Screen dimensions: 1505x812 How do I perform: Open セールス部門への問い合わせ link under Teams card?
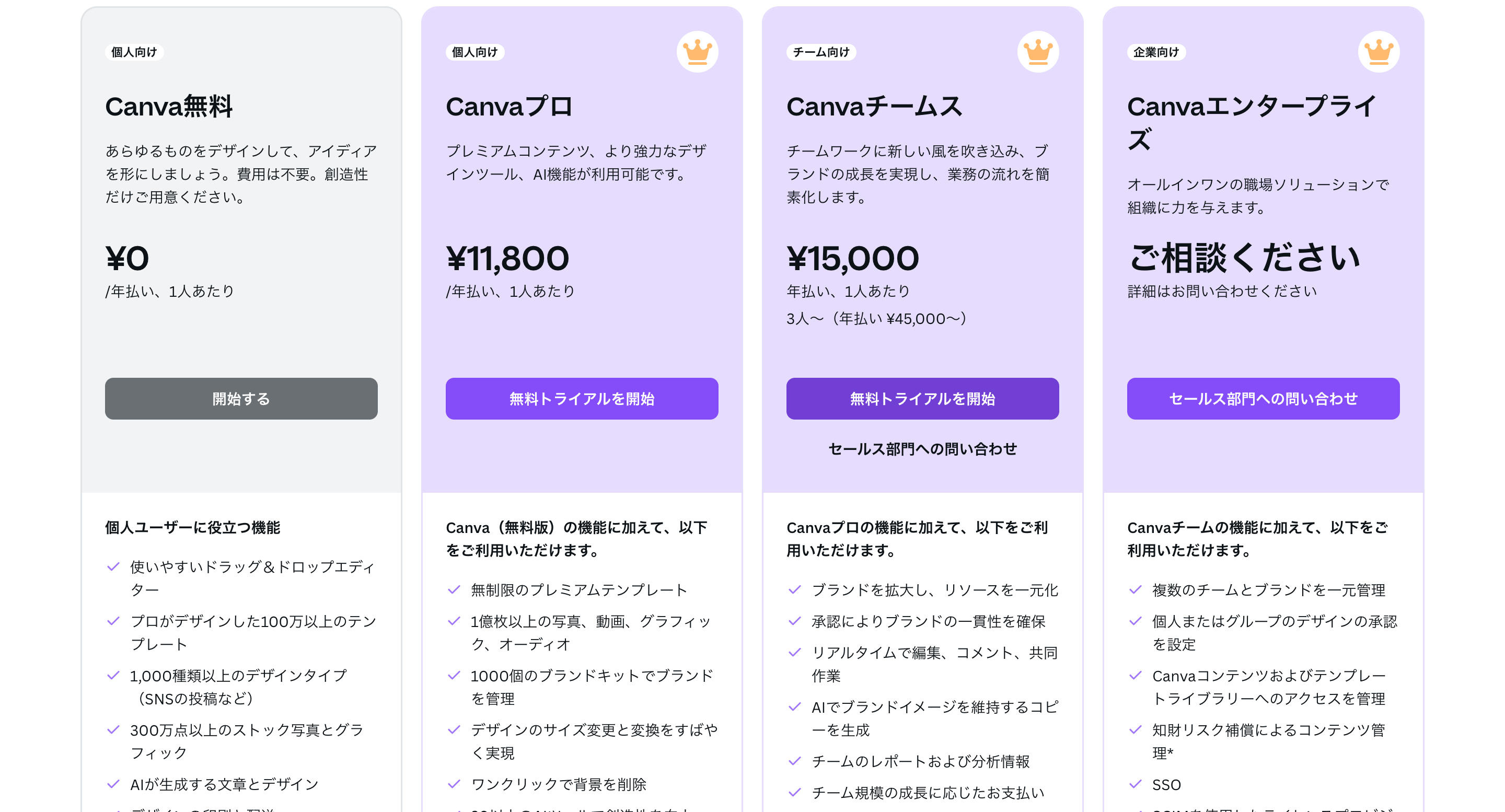[x=922, y=449]
